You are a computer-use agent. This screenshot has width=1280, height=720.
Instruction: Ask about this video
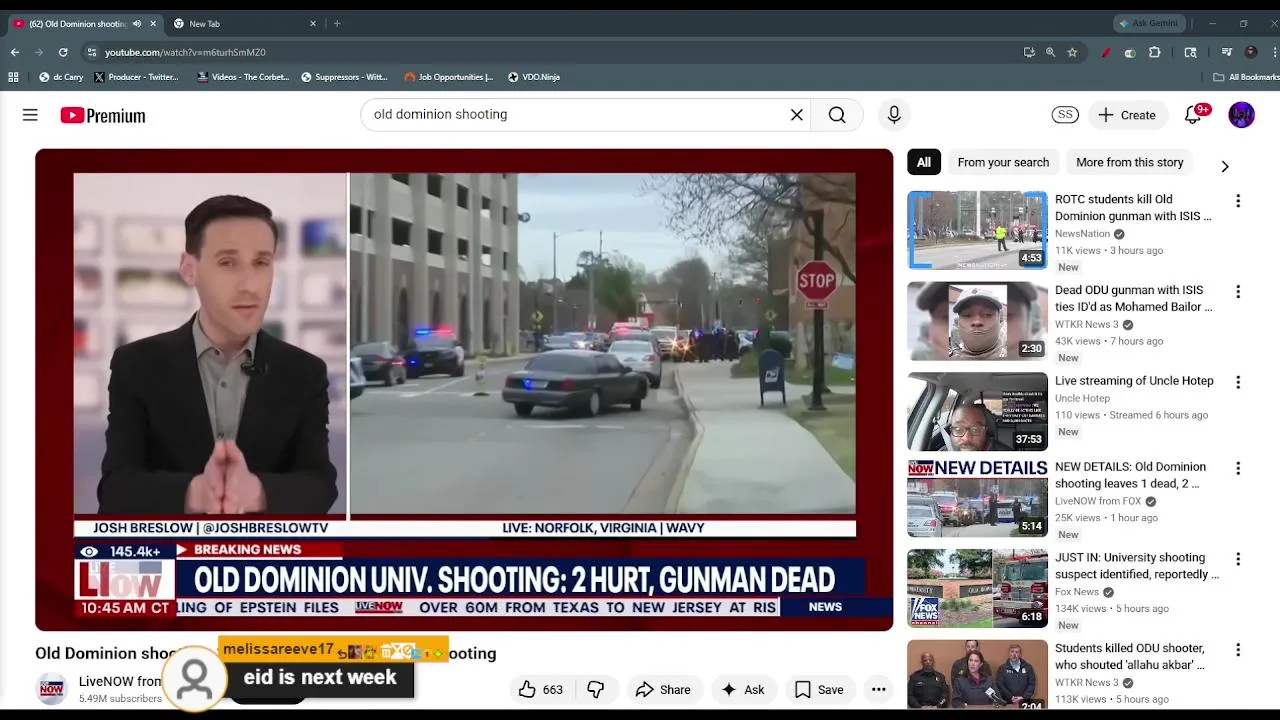[x=742, y=689]
